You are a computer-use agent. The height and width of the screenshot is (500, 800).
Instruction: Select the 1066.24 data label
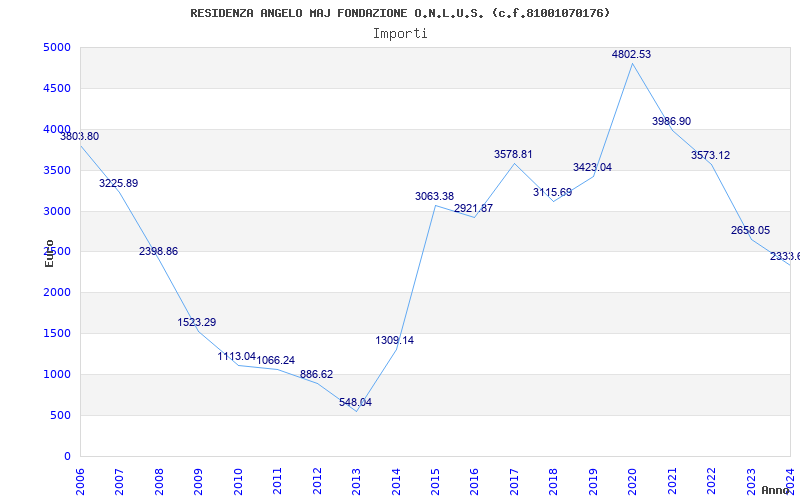tap(276, 361)
